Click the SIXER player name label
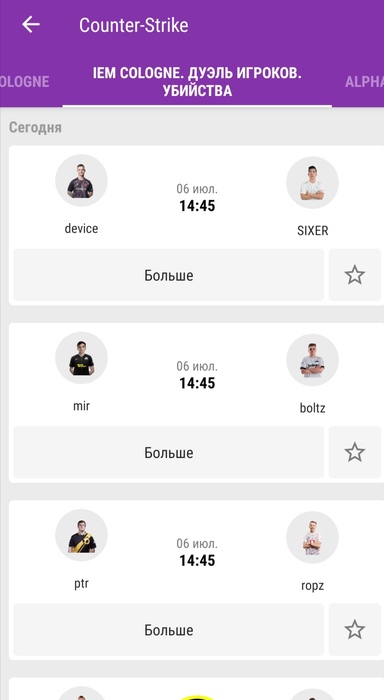This screenshot has width=384, height=700. tap(313, 230)
